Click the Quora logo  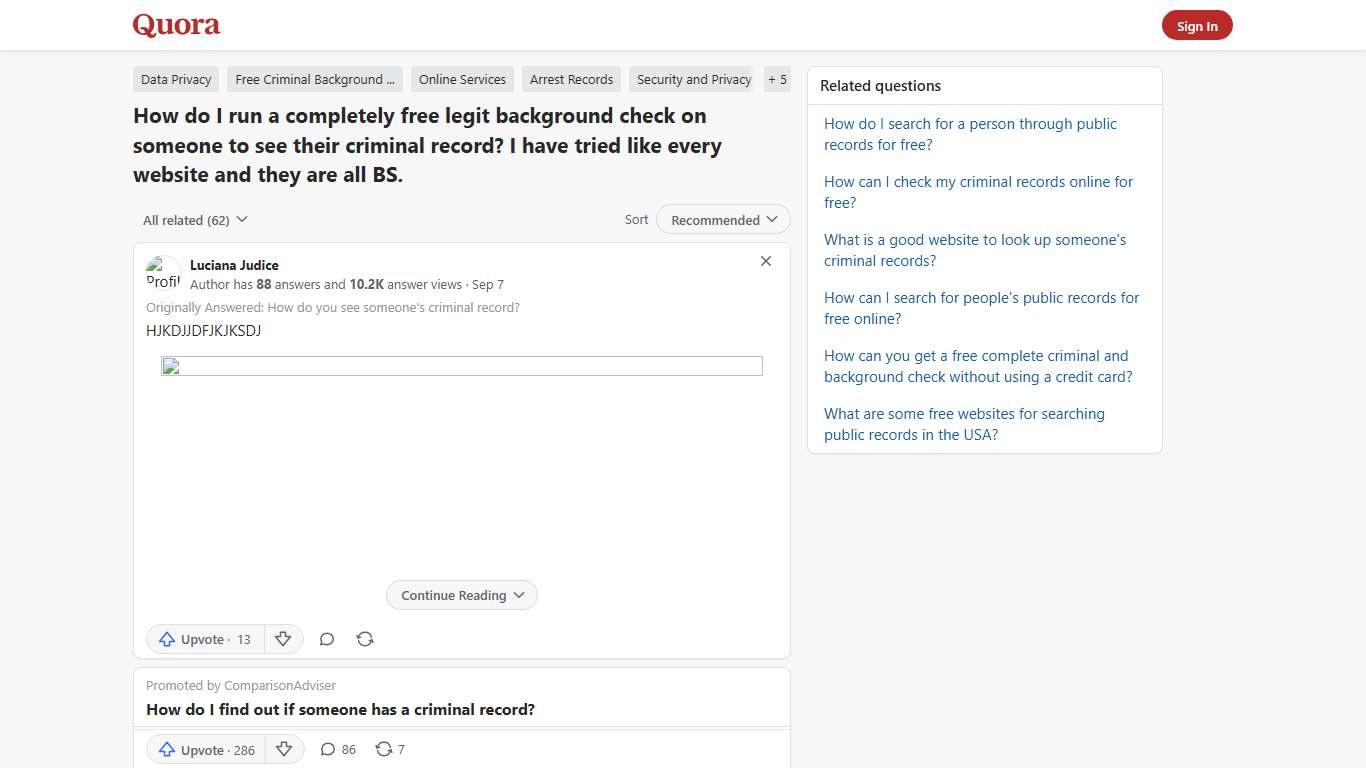pyautogui.click(x=176, y=25)
